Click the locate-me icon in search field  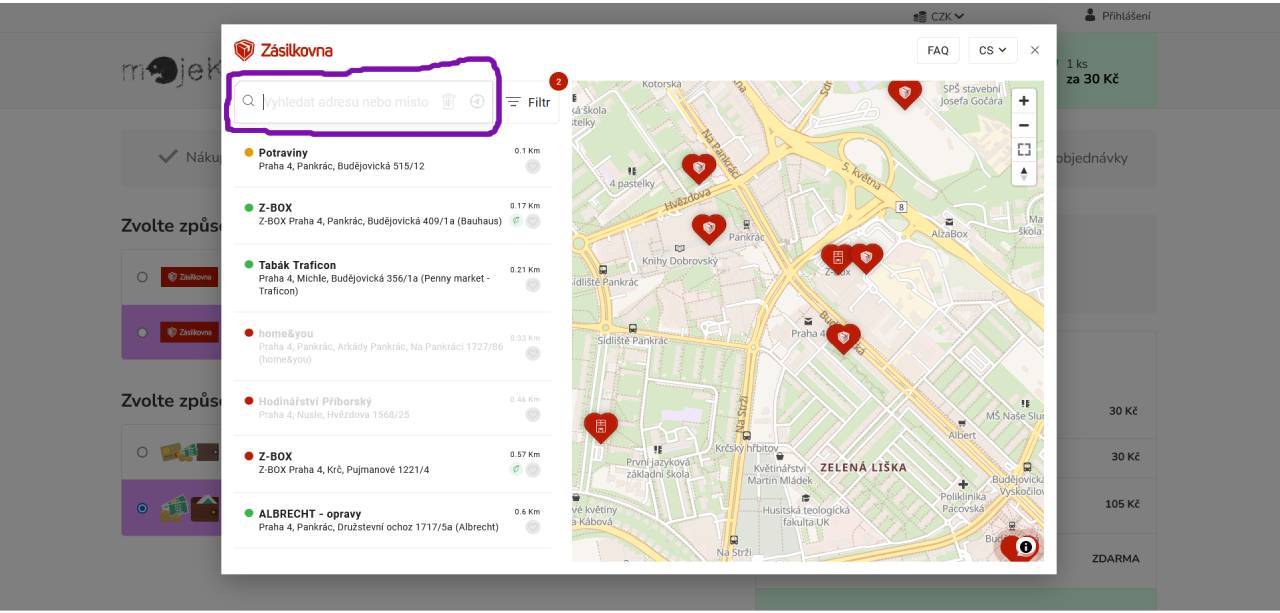477,101
